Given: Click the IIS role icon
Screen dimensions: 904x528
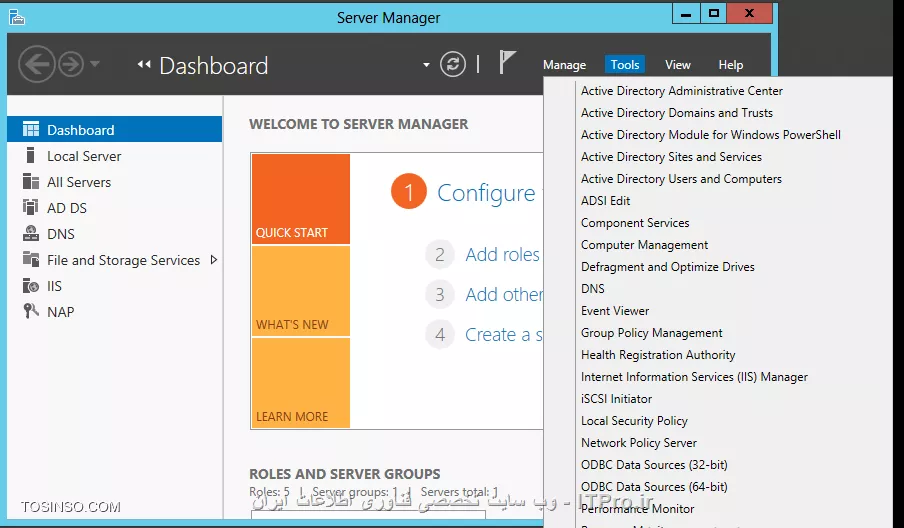Looking at the screenshot, I should click(x=31, y=285).
